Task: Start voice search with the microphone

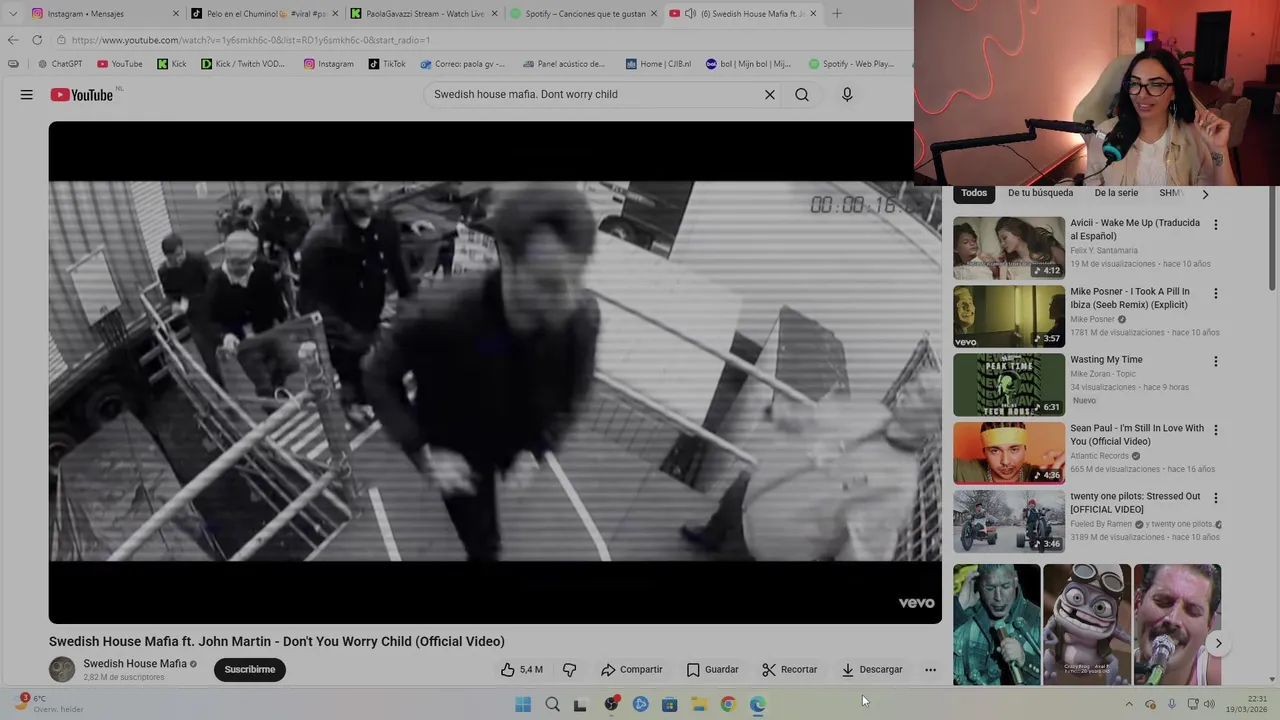Action: tap(847, 95)
